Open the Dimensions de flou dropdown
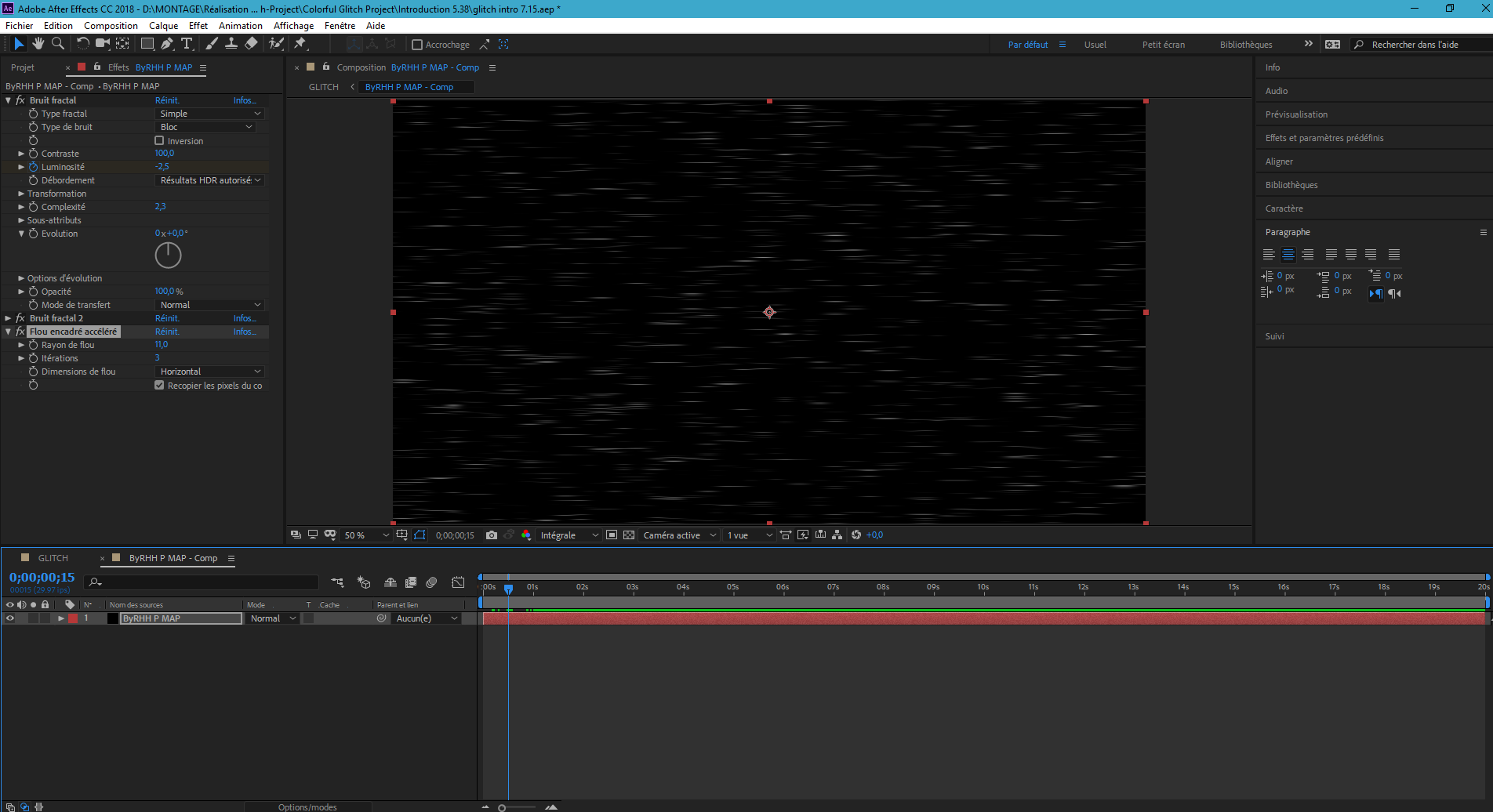 tap(209, 372)
